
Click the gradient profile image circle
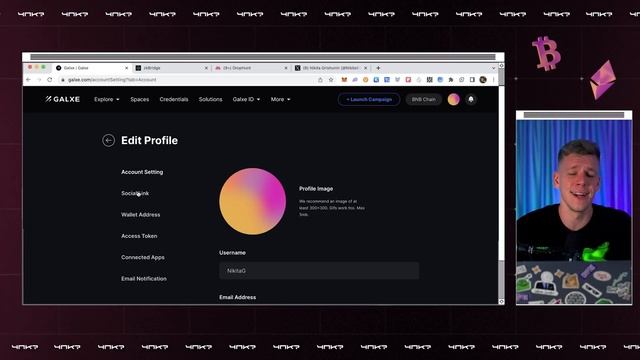tap(253, 201)
